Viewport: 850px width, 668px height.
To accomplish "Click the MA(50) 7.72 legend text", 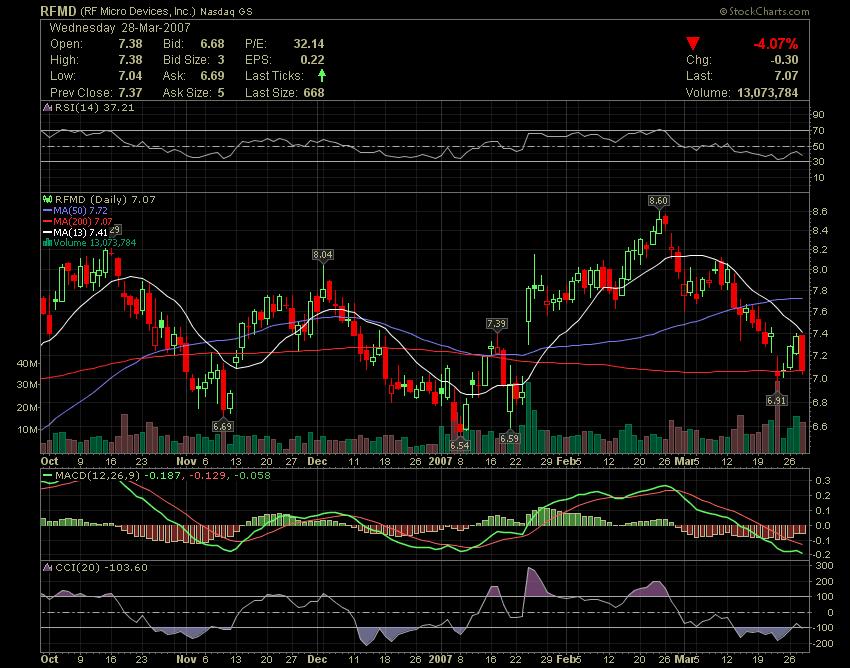I will (81, 210).
